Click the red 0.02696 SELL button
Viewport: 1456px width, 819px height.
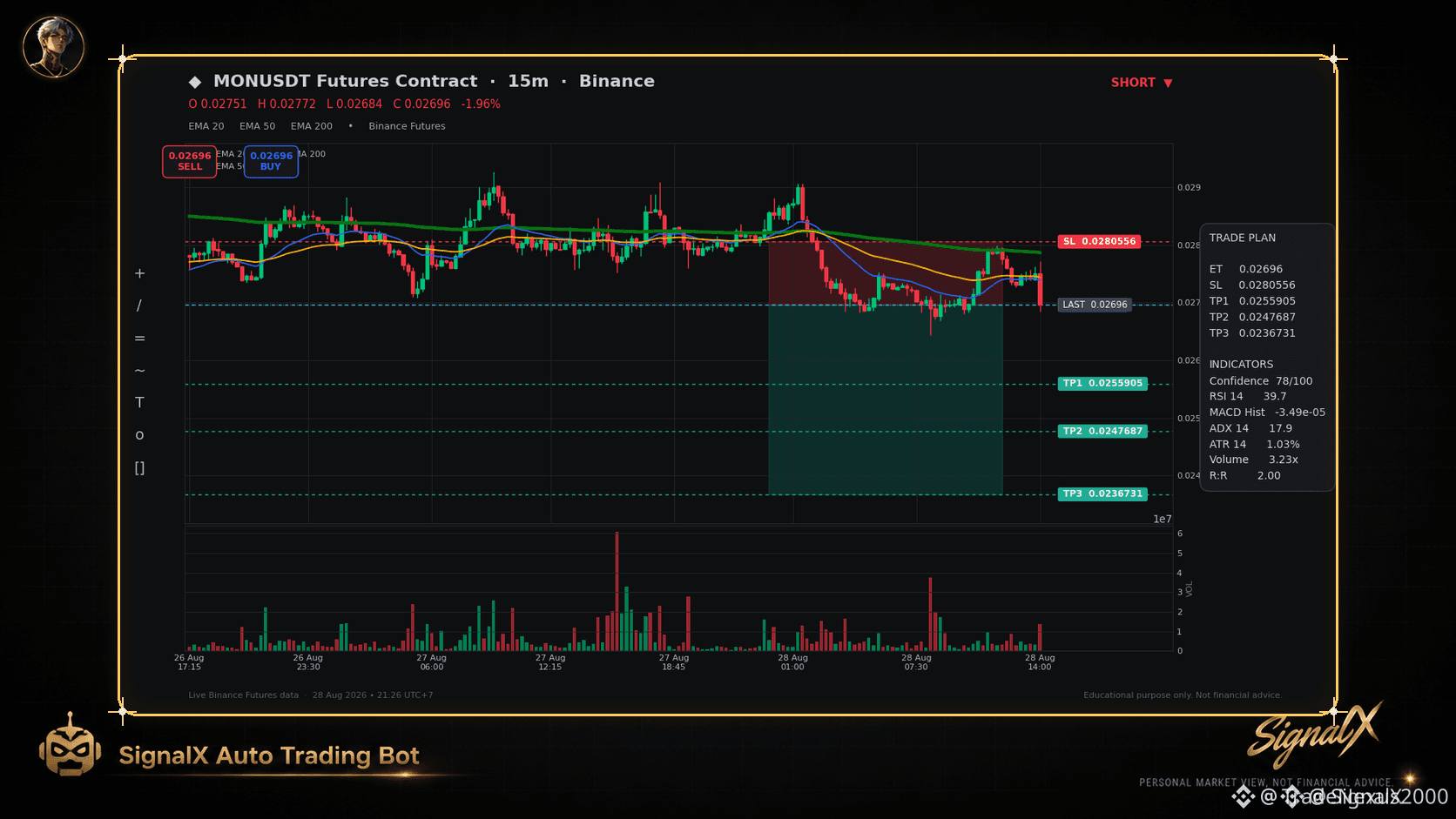click(190, 161)
